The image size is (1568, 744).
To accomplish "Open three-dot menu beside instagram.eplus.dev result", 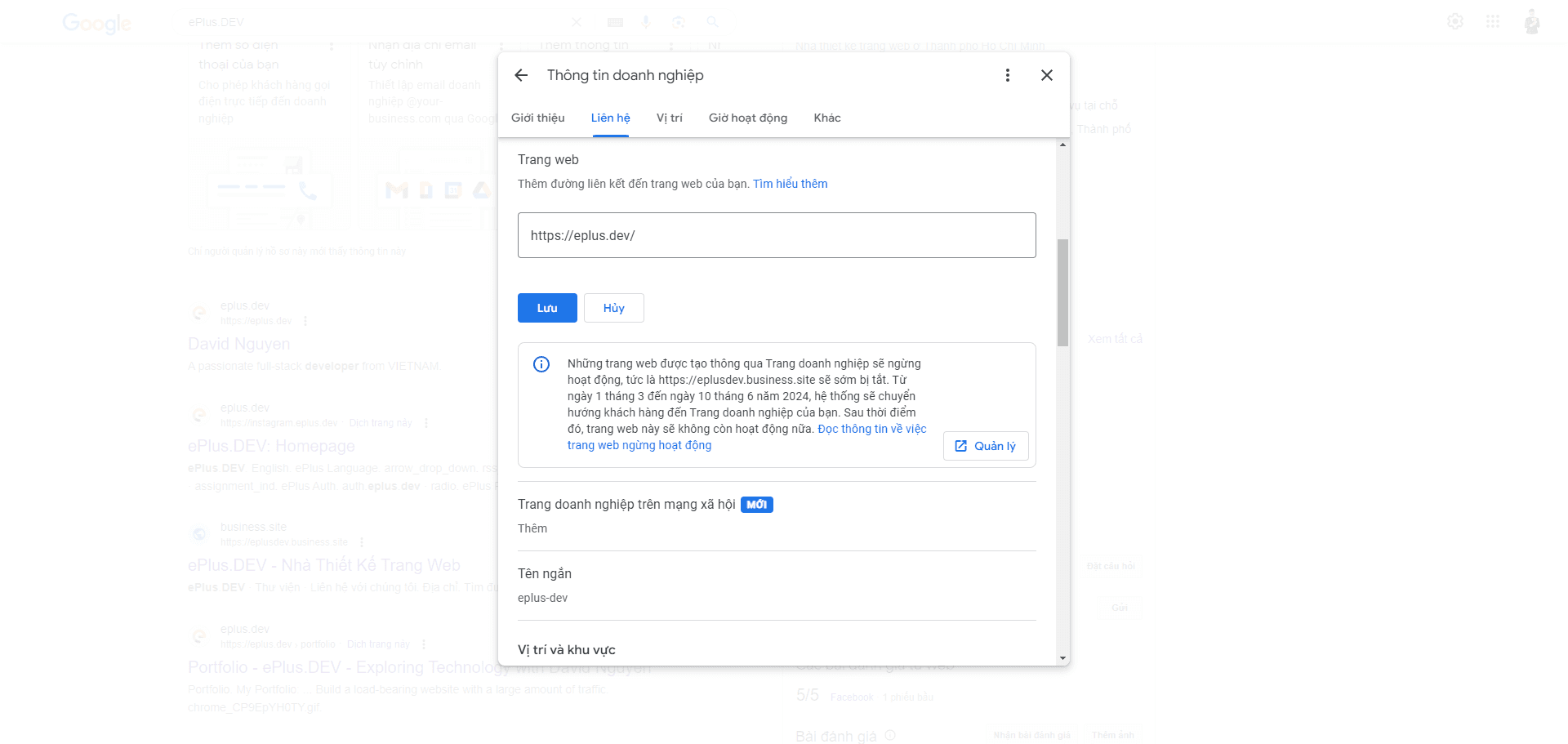I will (x=426, y=423).
